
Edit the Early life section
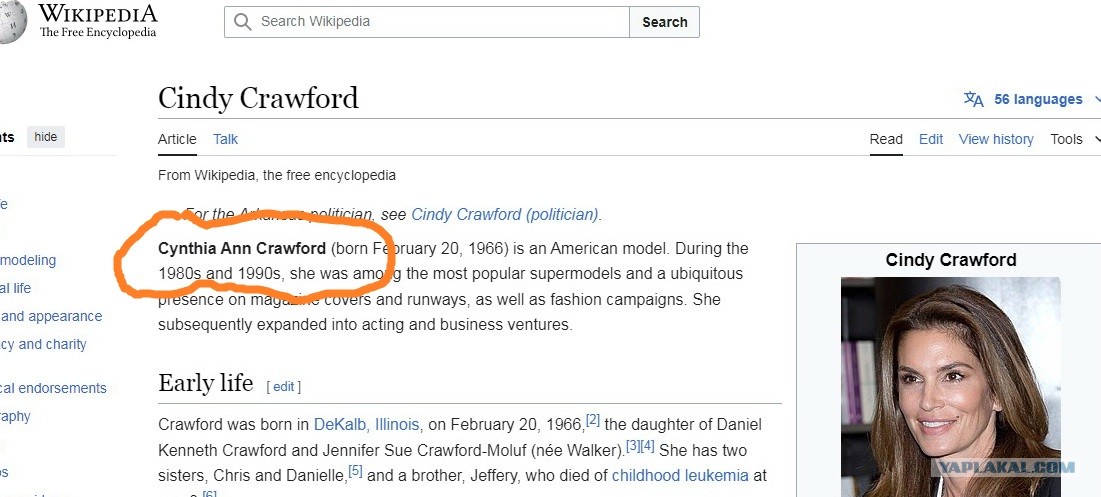(x=284, y=386)
